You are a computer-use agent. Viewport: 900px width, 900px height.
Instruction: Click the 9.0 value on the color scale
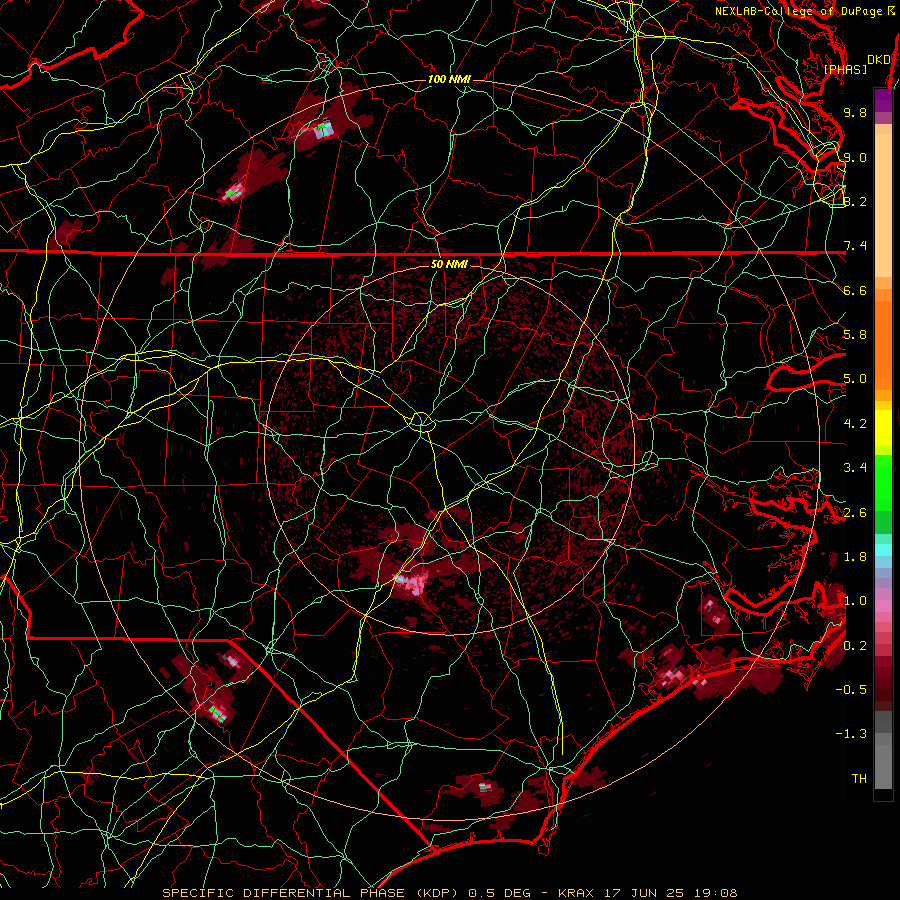click(855, 157)
